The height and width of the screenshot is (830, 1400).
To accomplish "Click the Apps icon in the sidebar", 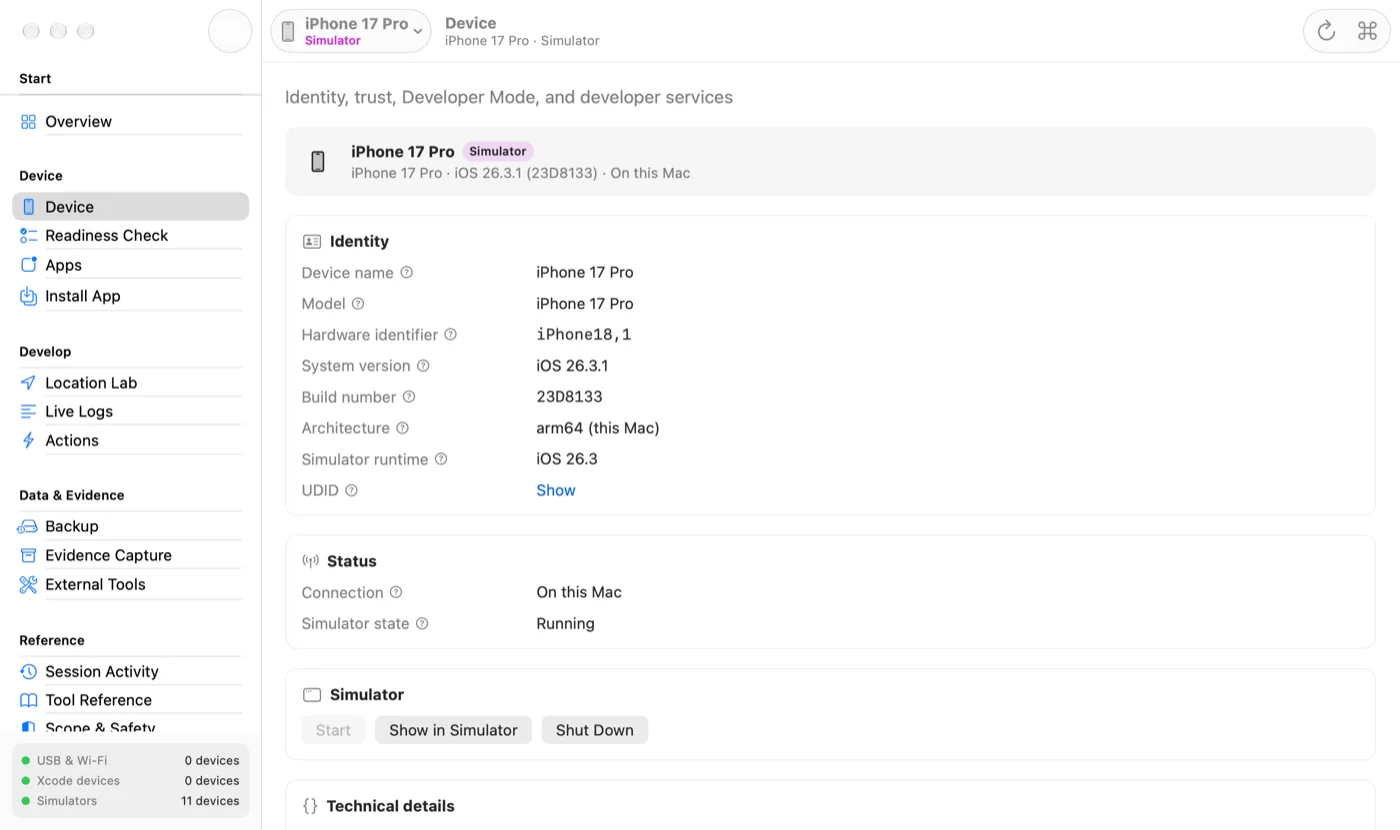I will click(x=28, y=265).
